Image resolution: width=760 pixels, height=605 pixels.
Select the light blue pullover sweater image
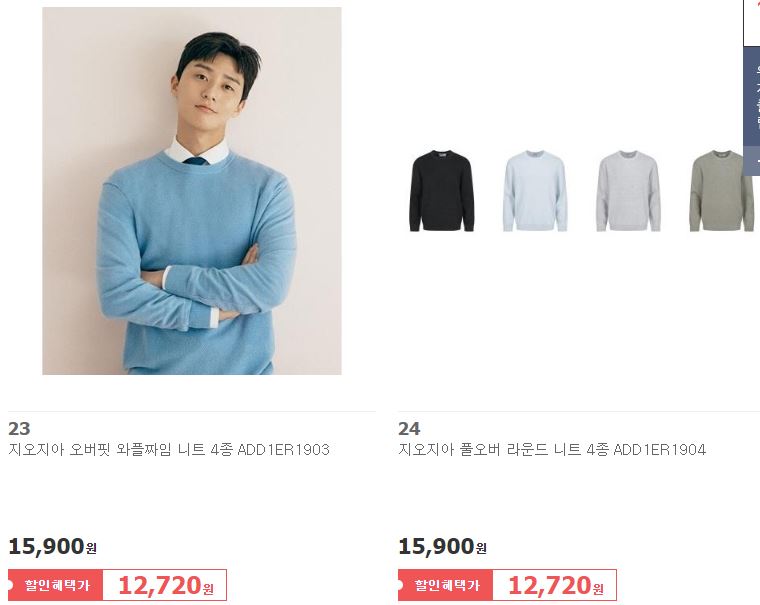coord(535,191)
